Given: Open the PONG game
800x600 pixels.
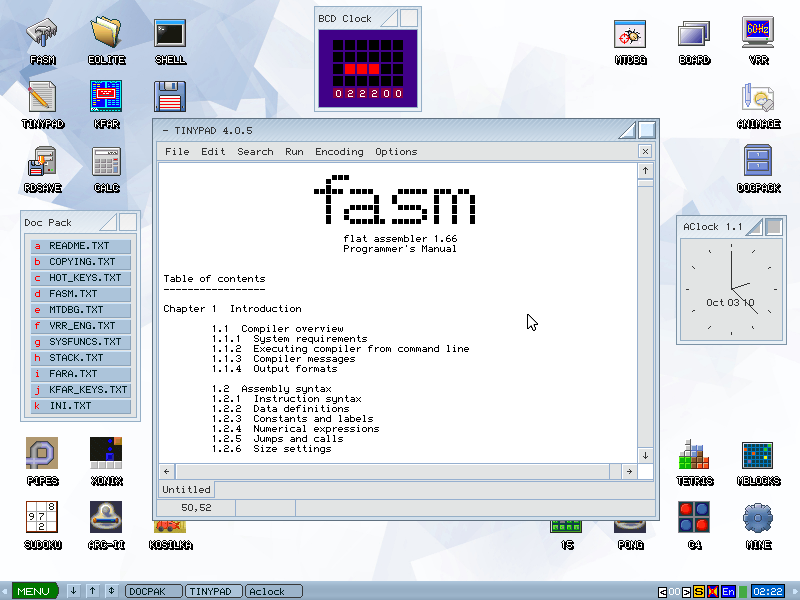Looking at the screenshot, I should pyautogui.click(x=630, y=527).
